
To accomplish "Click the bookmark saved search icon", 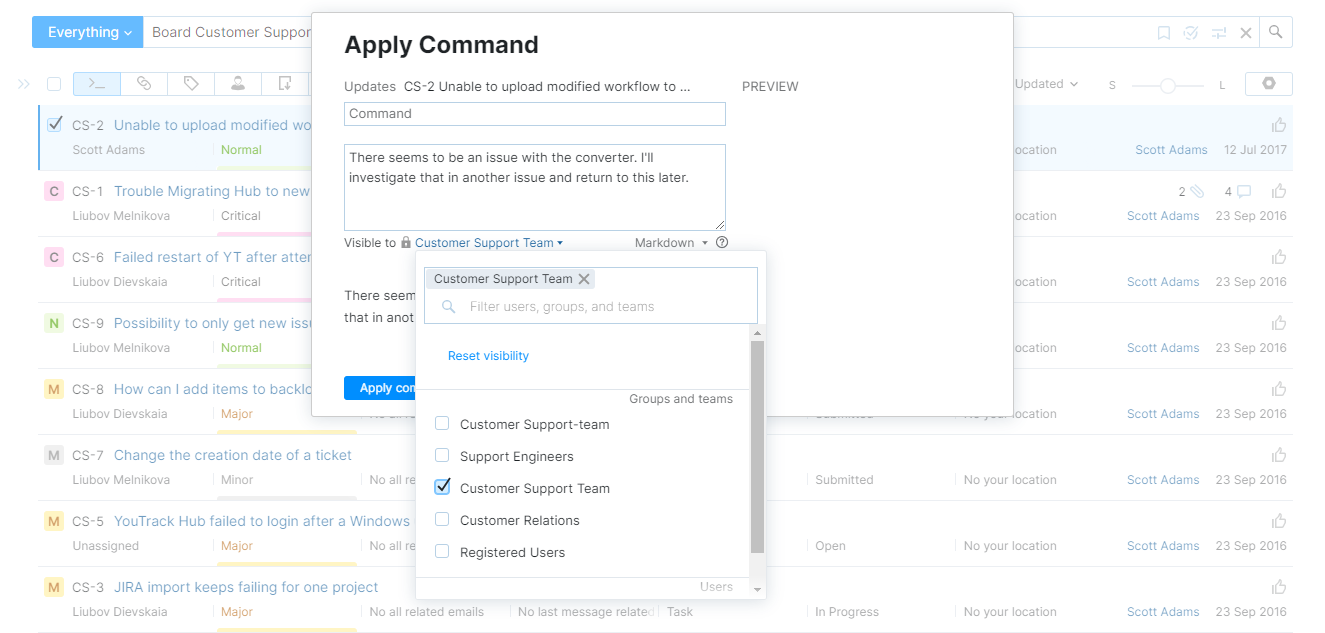I will tap(1163, 32).
